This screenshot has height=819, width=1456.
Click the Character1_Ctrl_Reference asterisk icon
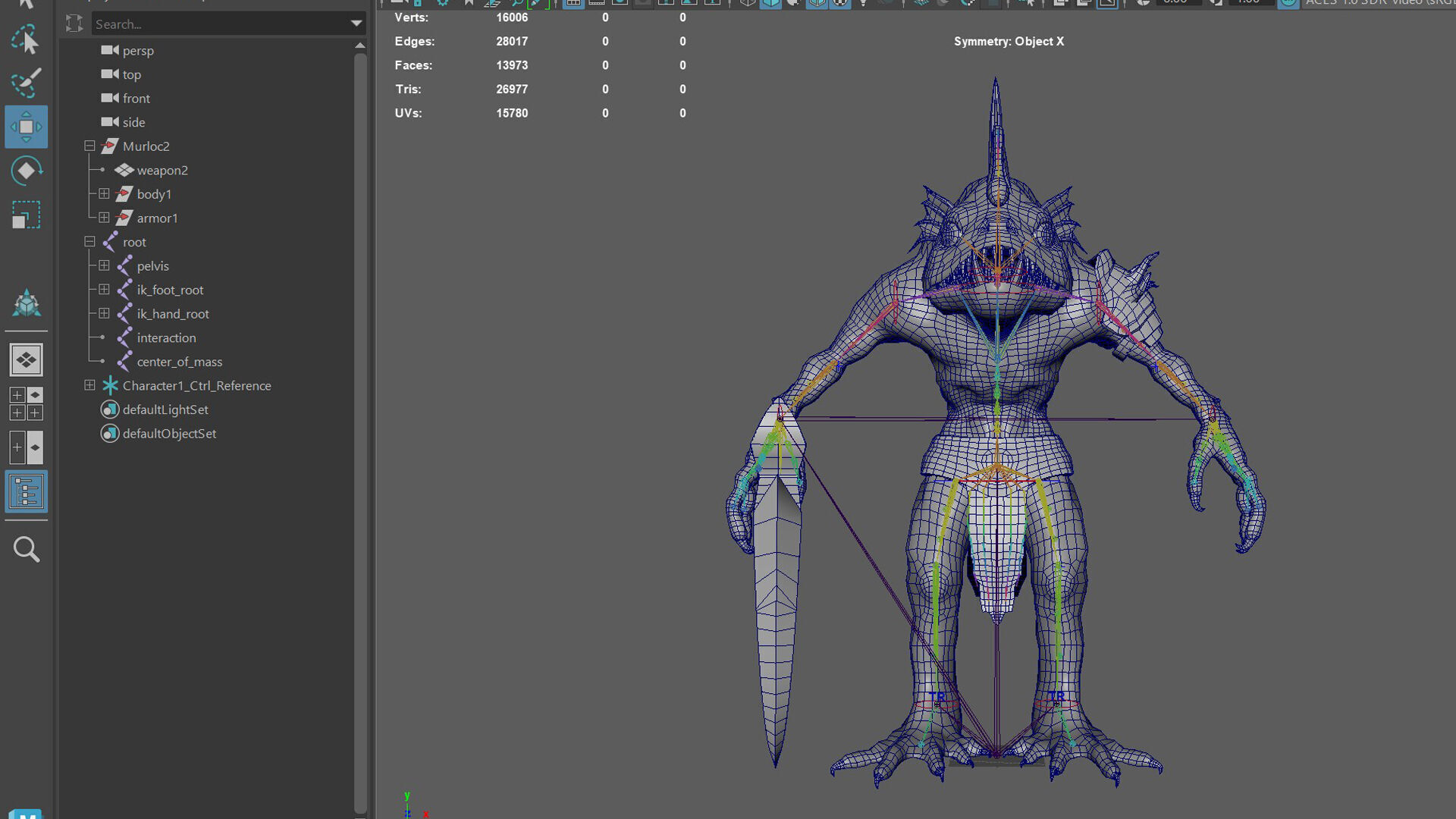110,385
